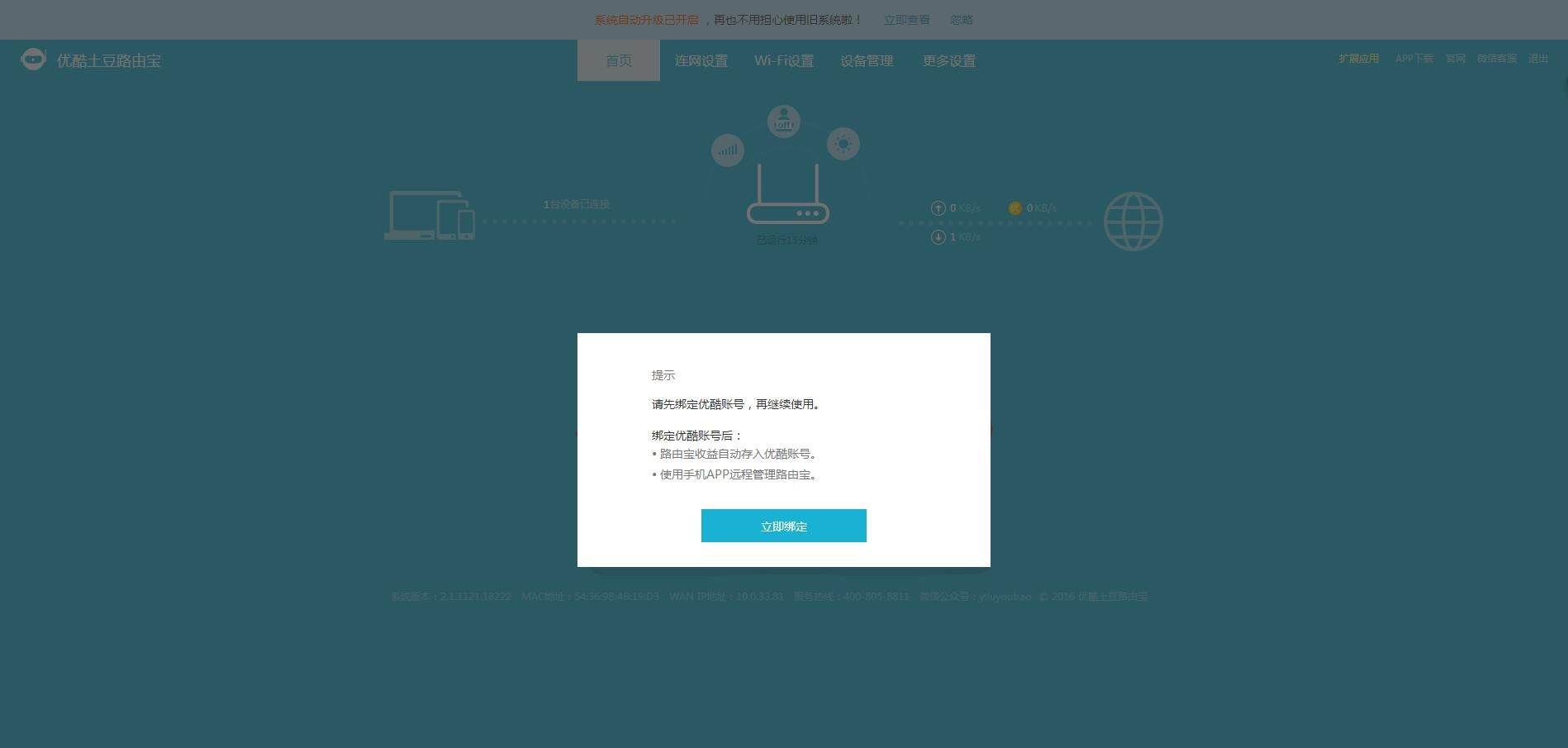Open the 更多设置 tab

pyautogui.click(x=948, y=60)
